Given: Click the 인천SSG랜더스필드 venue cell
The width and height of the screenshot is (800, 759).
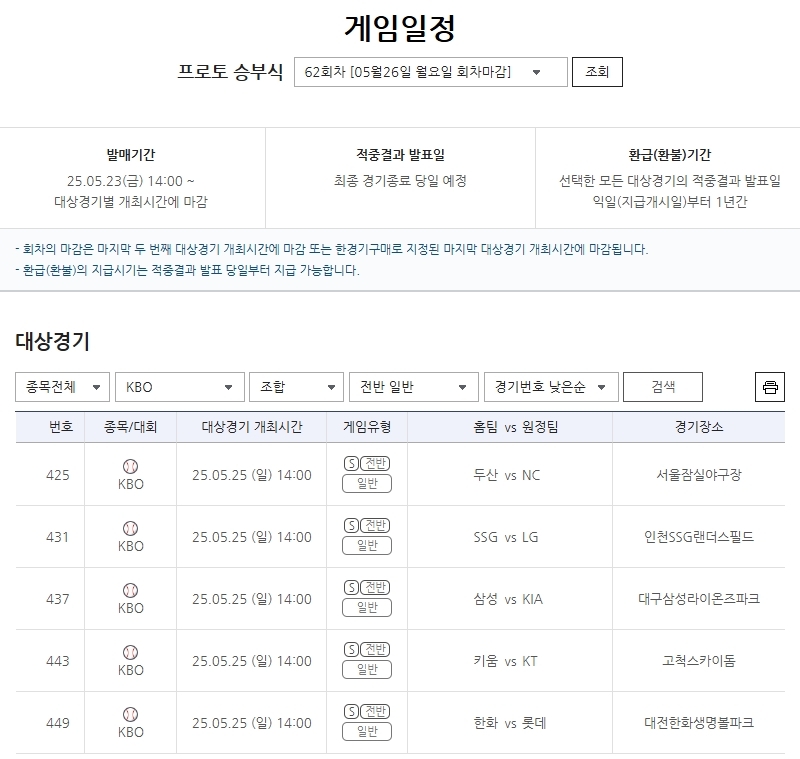Looking at the screenshot, I should pyautogui.click(x=699, y=537).
